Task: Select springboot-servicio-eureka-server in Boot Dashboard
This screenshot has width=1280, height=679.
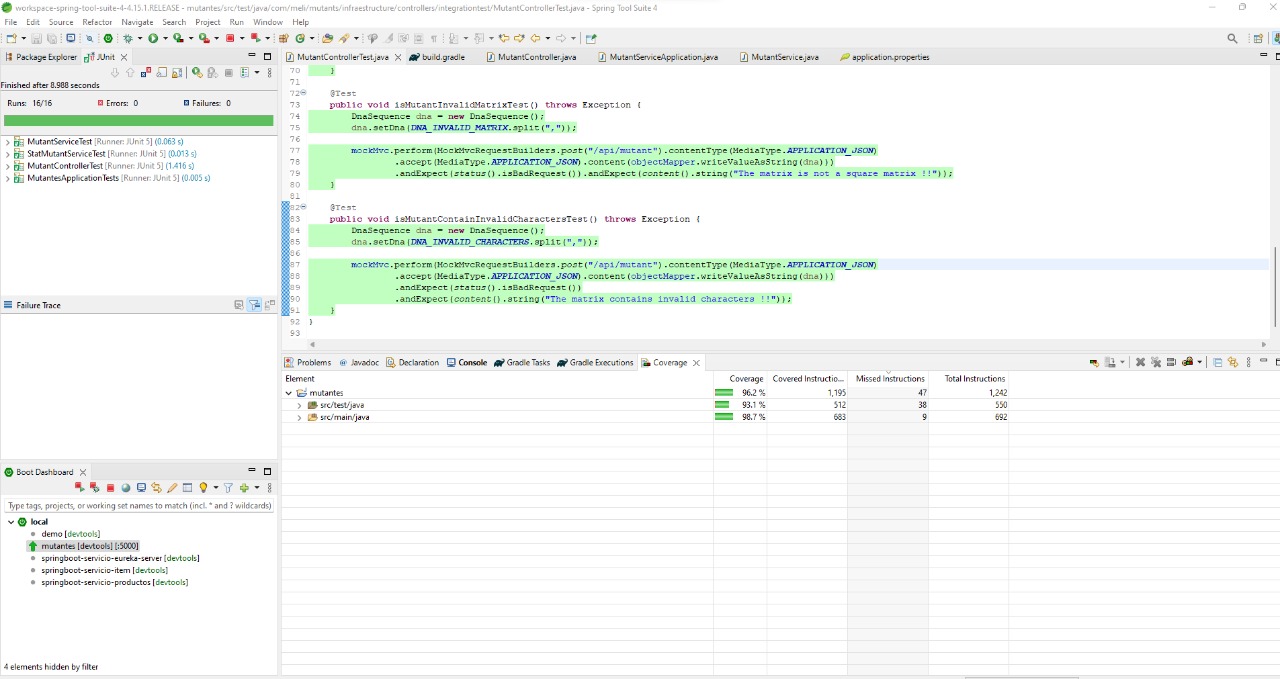Action: coord(119,558)
